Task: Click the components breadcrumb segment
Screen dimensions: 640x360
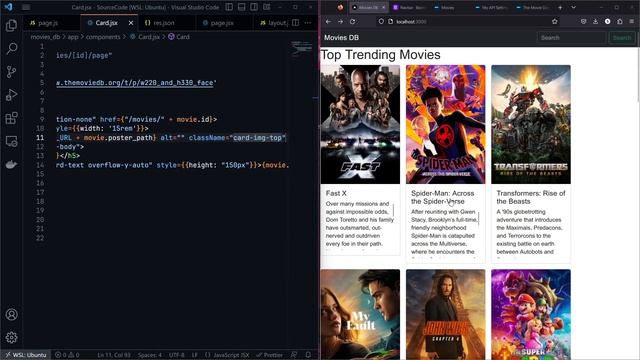Action: point(103,37)
